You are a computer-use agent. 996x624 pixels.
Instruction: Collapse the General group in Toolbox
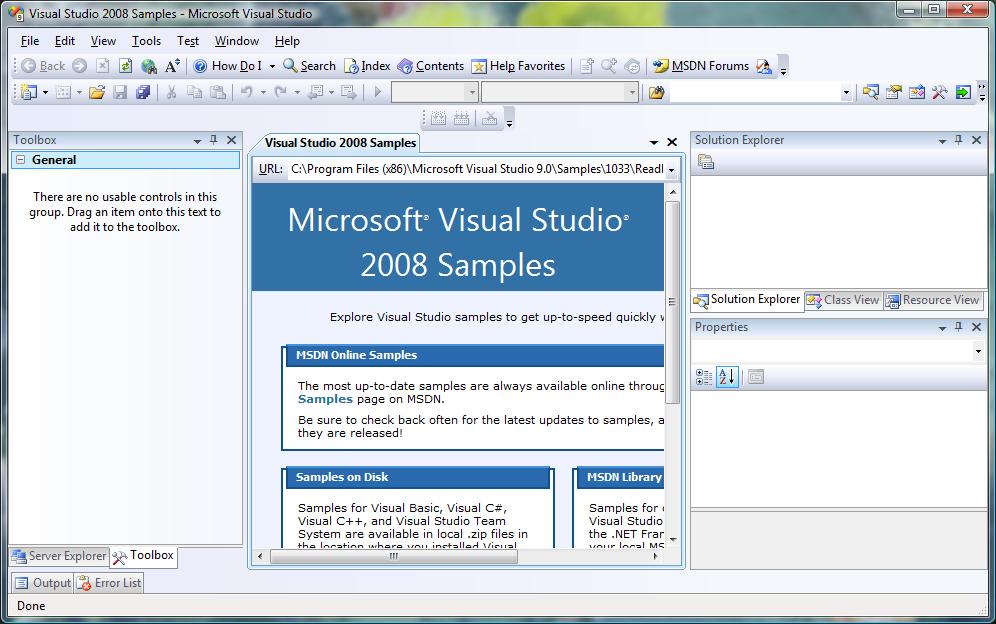coord(21,160)
